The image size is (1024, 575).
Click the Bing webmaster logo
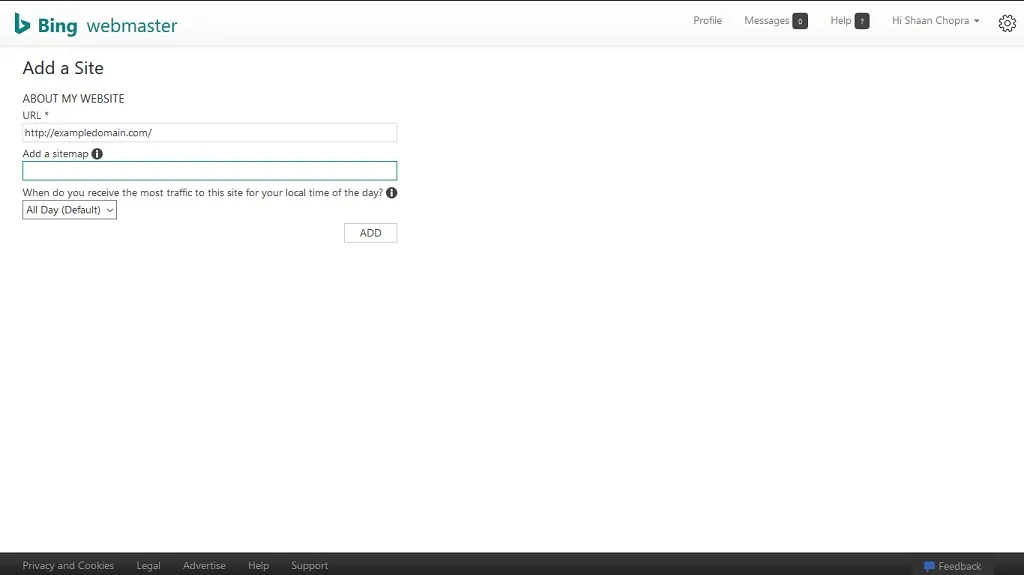click(x=95, y=25)
